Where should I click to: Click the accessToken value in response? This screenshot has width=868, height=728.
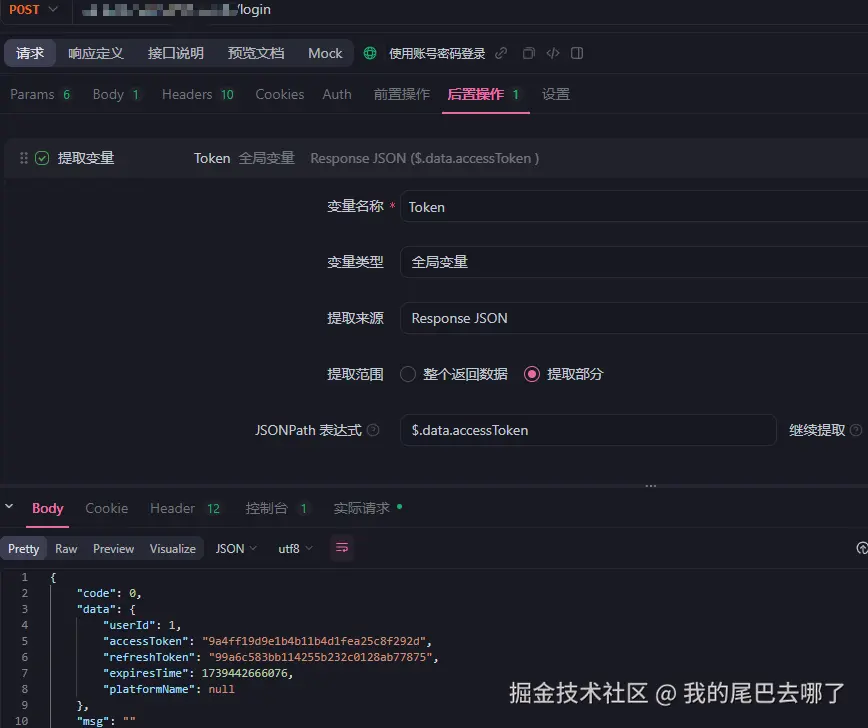click(314, 641)
